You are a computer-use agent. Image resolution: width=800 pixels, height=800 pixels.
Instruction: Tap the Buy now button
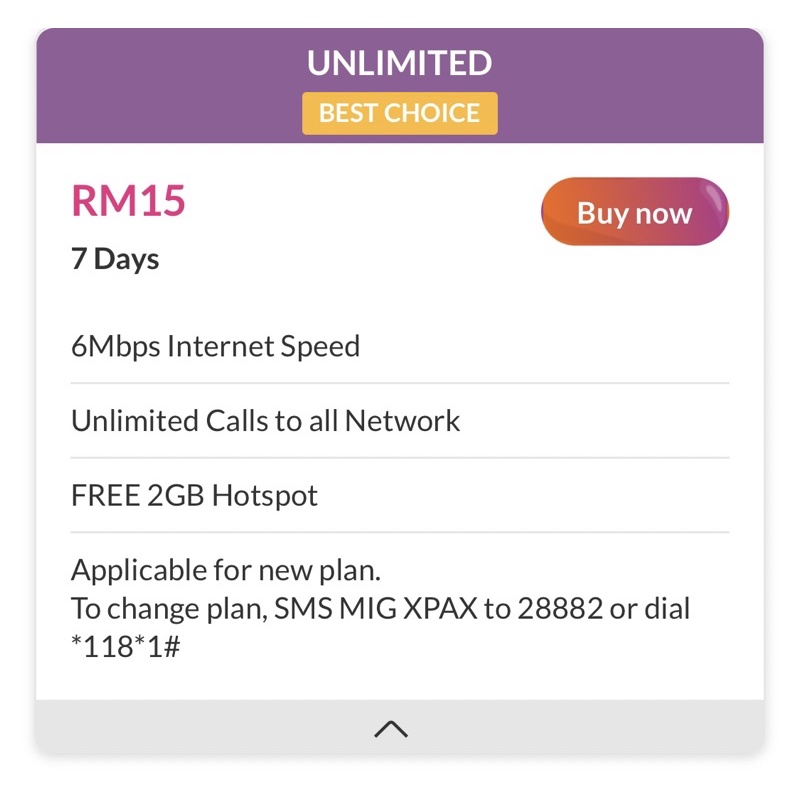[x=634, y=212]
